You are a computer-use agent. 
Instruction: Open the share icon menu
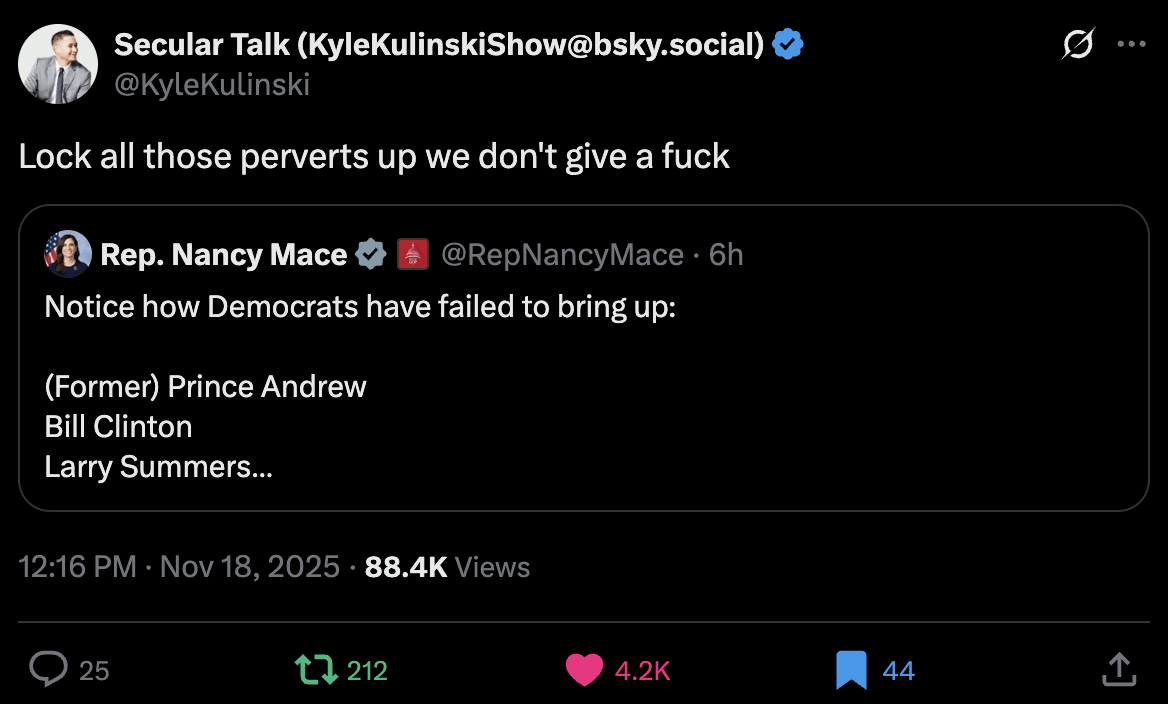coord(1118,669)
